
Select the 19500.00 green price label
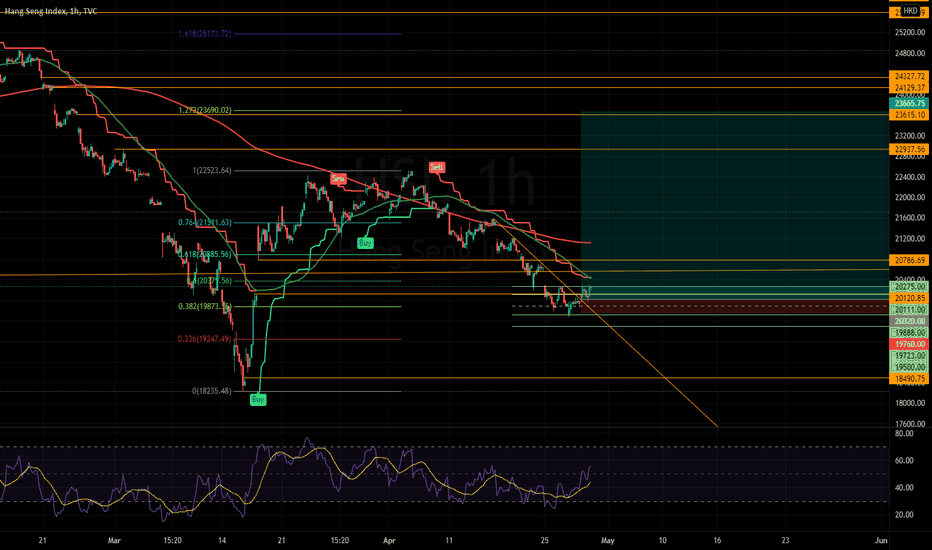pos(909,367)
